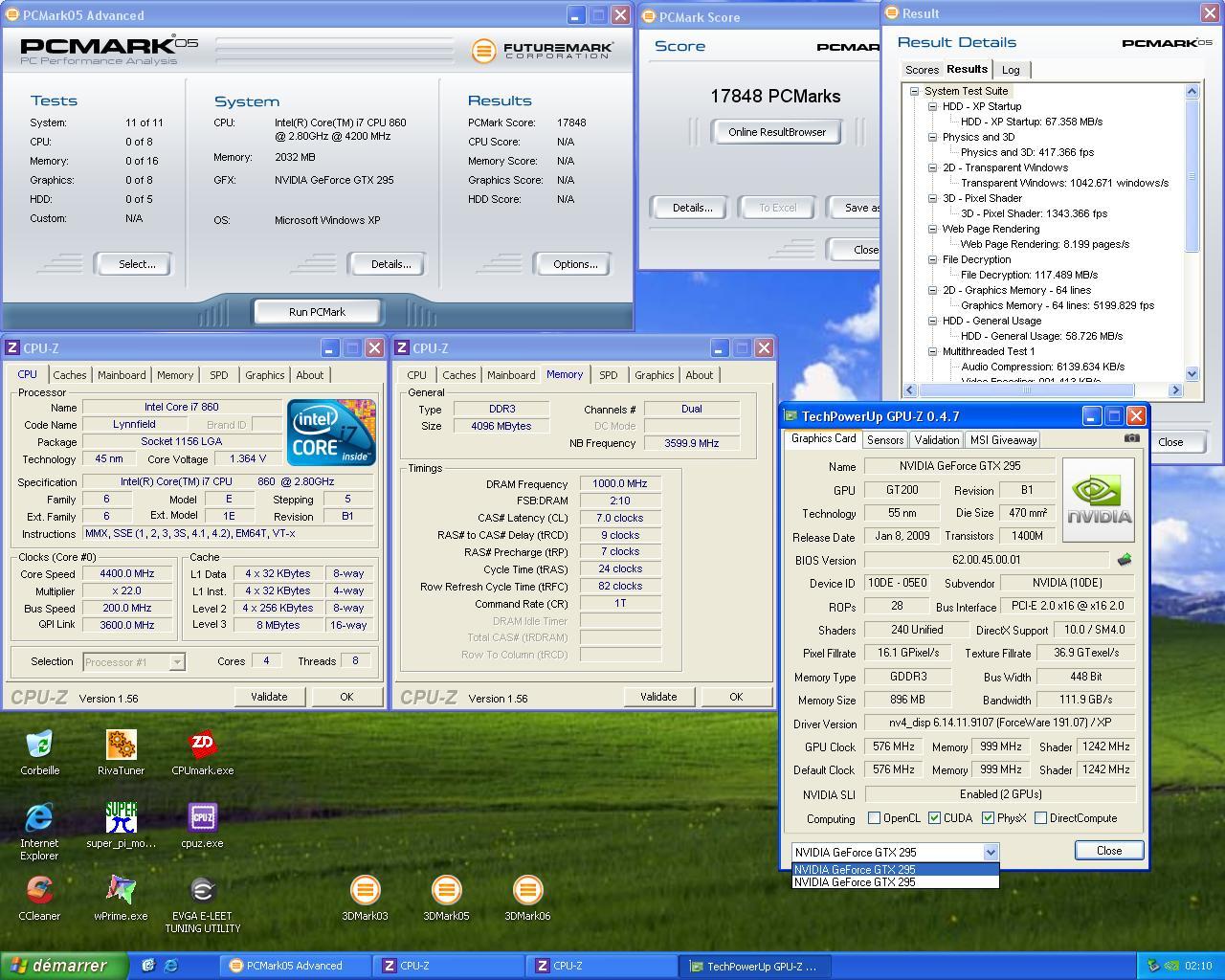
Task: Click the GPU-Z screenshot camera icon
Action: [x=1131, y=438]
